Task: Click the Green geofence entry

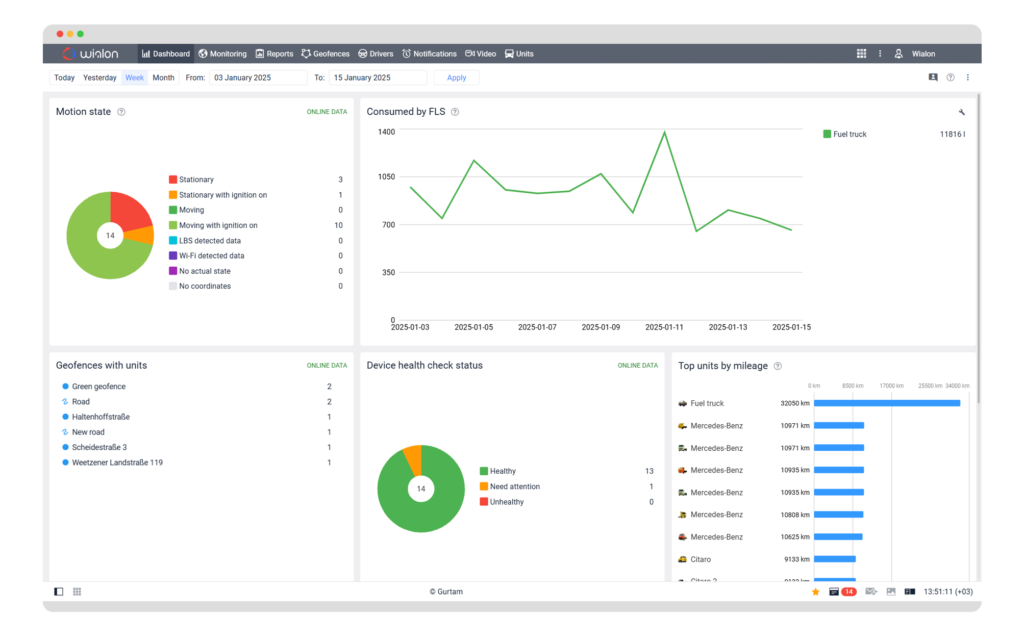Action: pyautogui.click(x=98, y=386)
